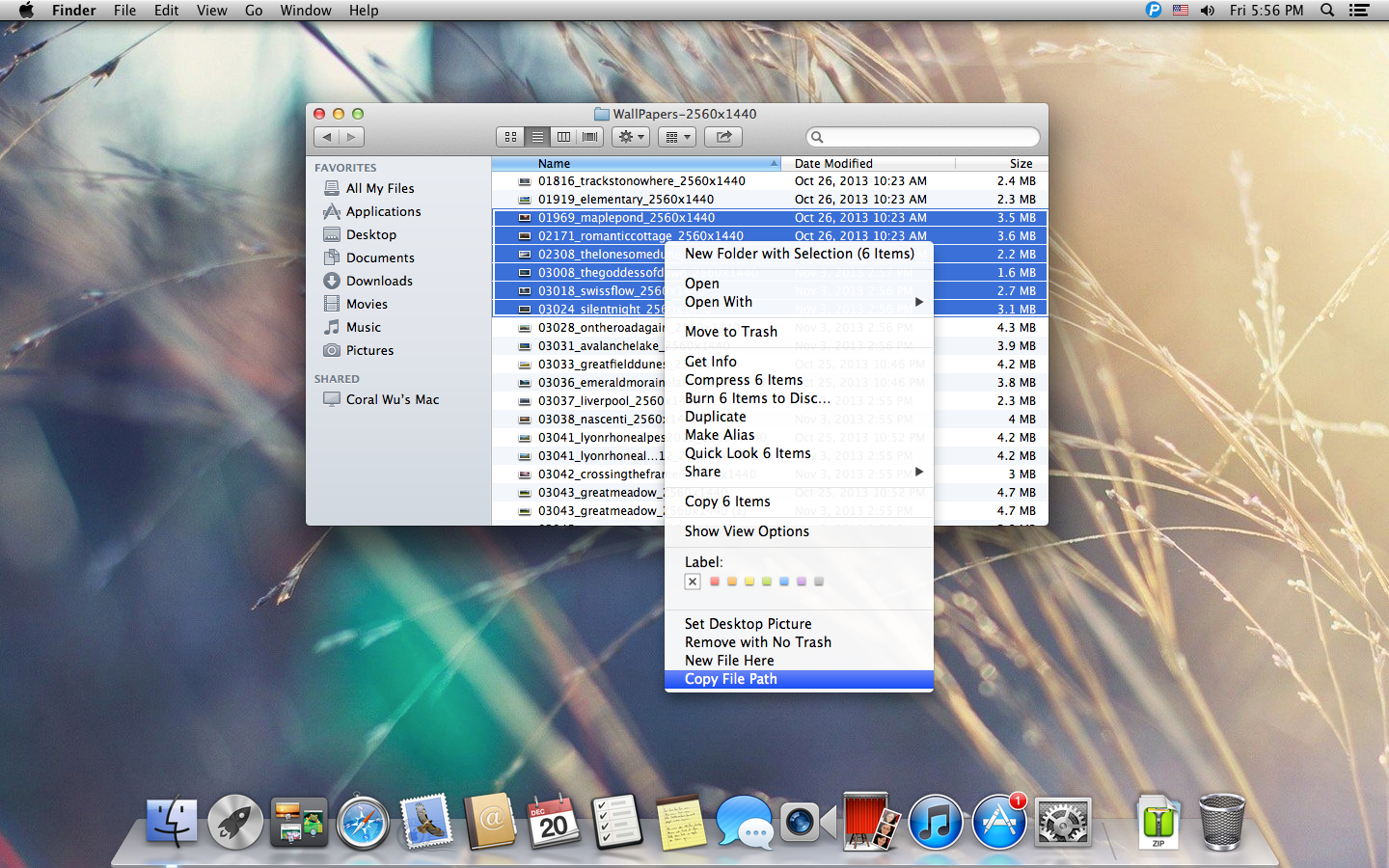
Task: Open the Go menu in the menu bar
Action: 253,11
